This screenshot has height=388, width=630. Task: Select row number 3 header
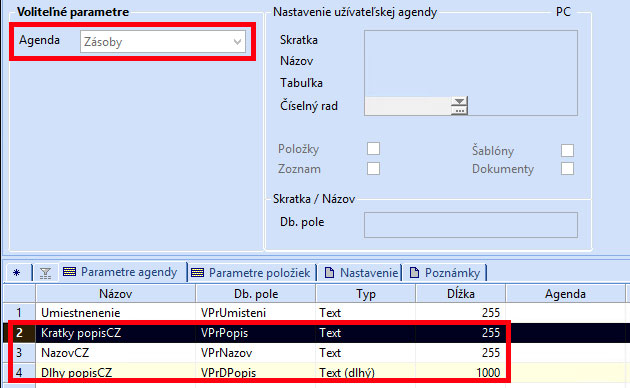pyautogui.click(x=19, y=353)
